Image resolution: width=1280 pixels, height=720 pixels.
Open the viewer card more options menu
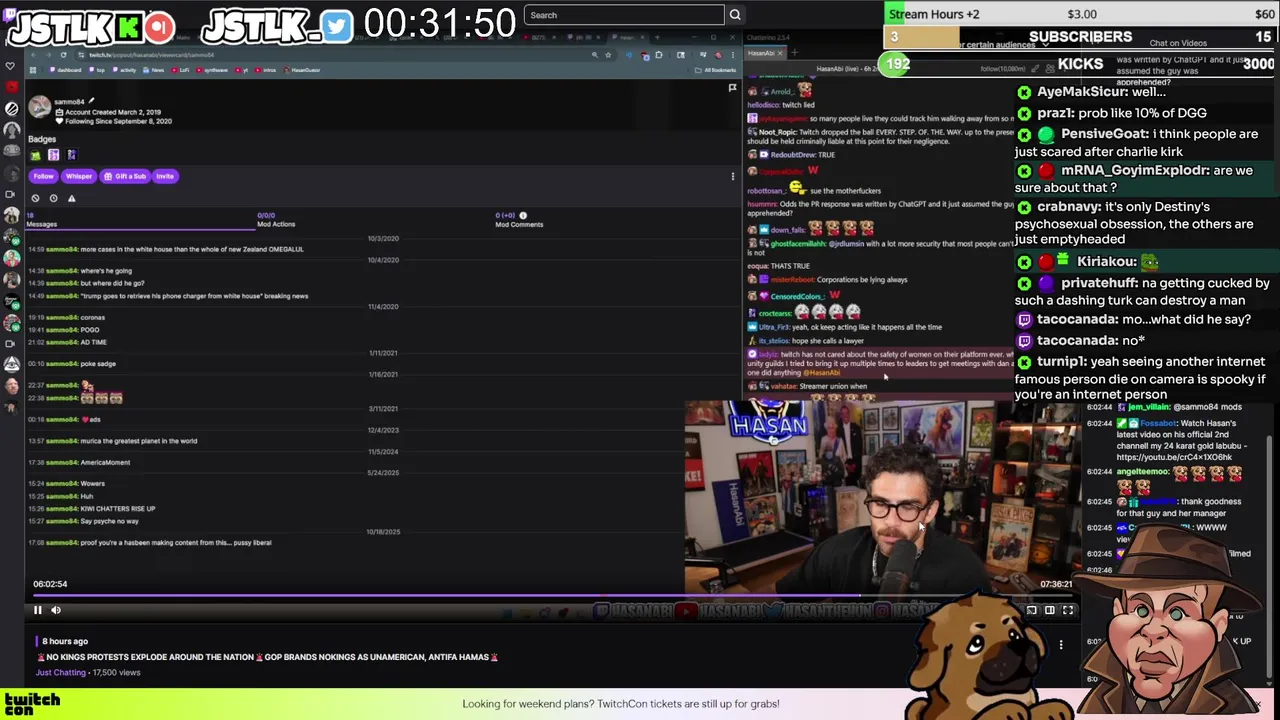click(733, 176)
